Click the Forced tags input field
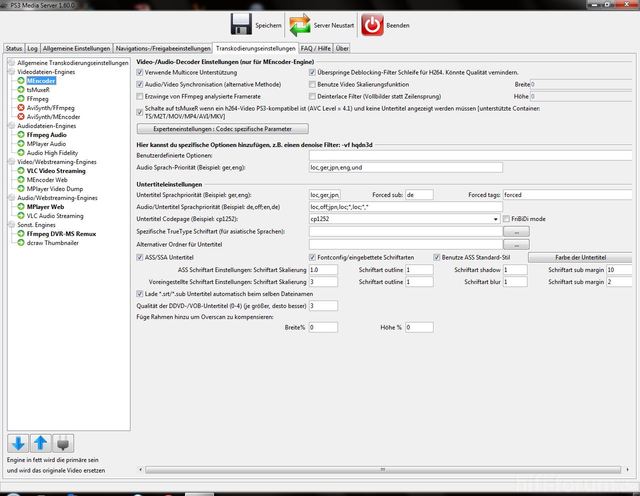 coord(567,195)
